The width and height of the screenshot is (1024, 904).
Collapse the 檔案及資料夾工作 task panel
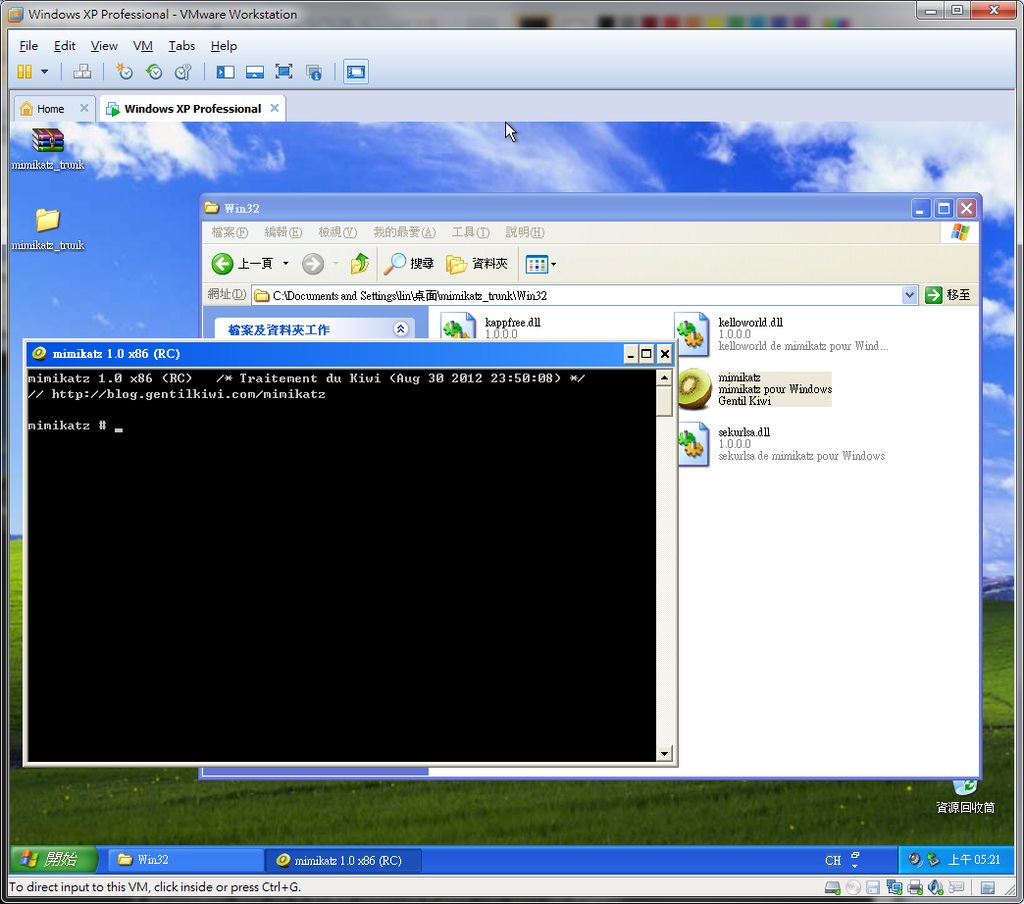(x=400, y=329)
